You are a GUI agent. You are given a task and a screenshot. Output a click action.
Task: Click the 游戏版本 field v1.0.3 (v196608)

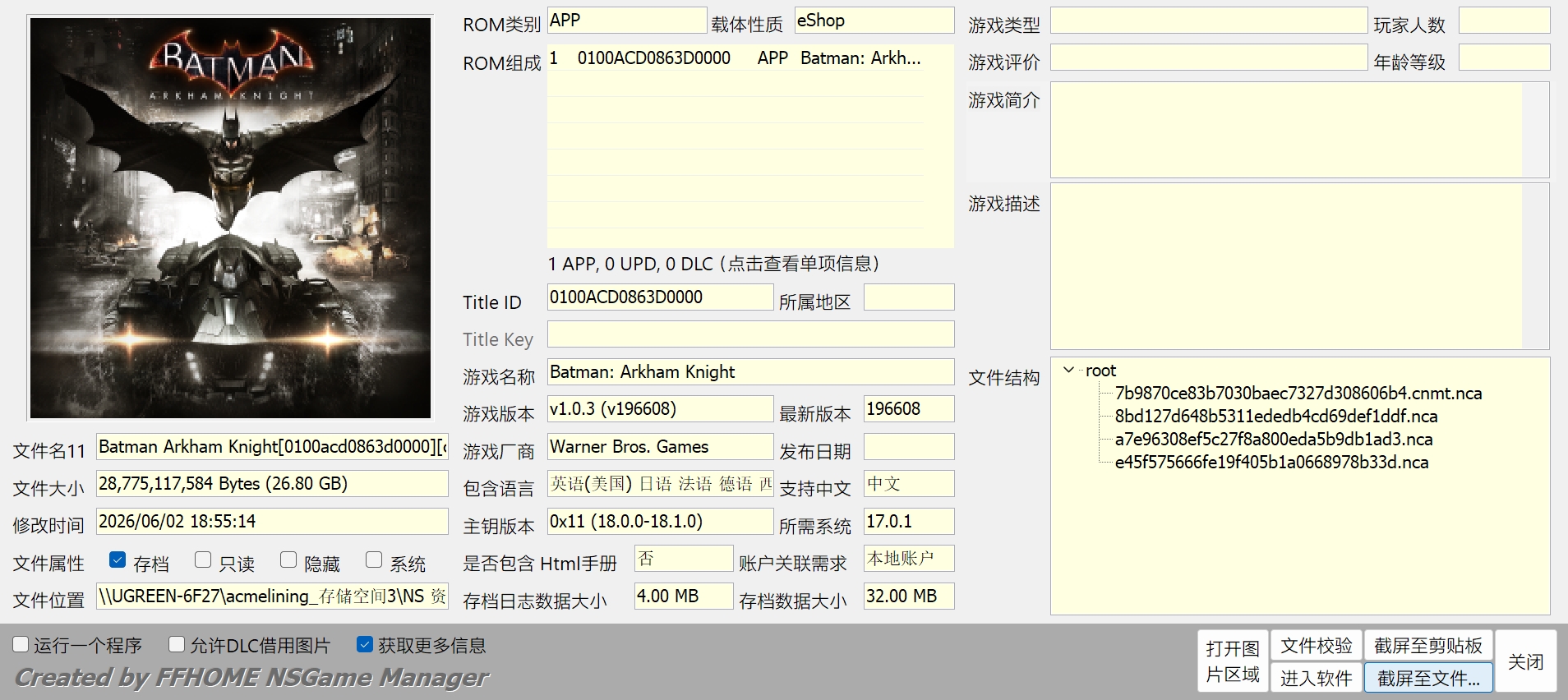(x=661, y=409)
